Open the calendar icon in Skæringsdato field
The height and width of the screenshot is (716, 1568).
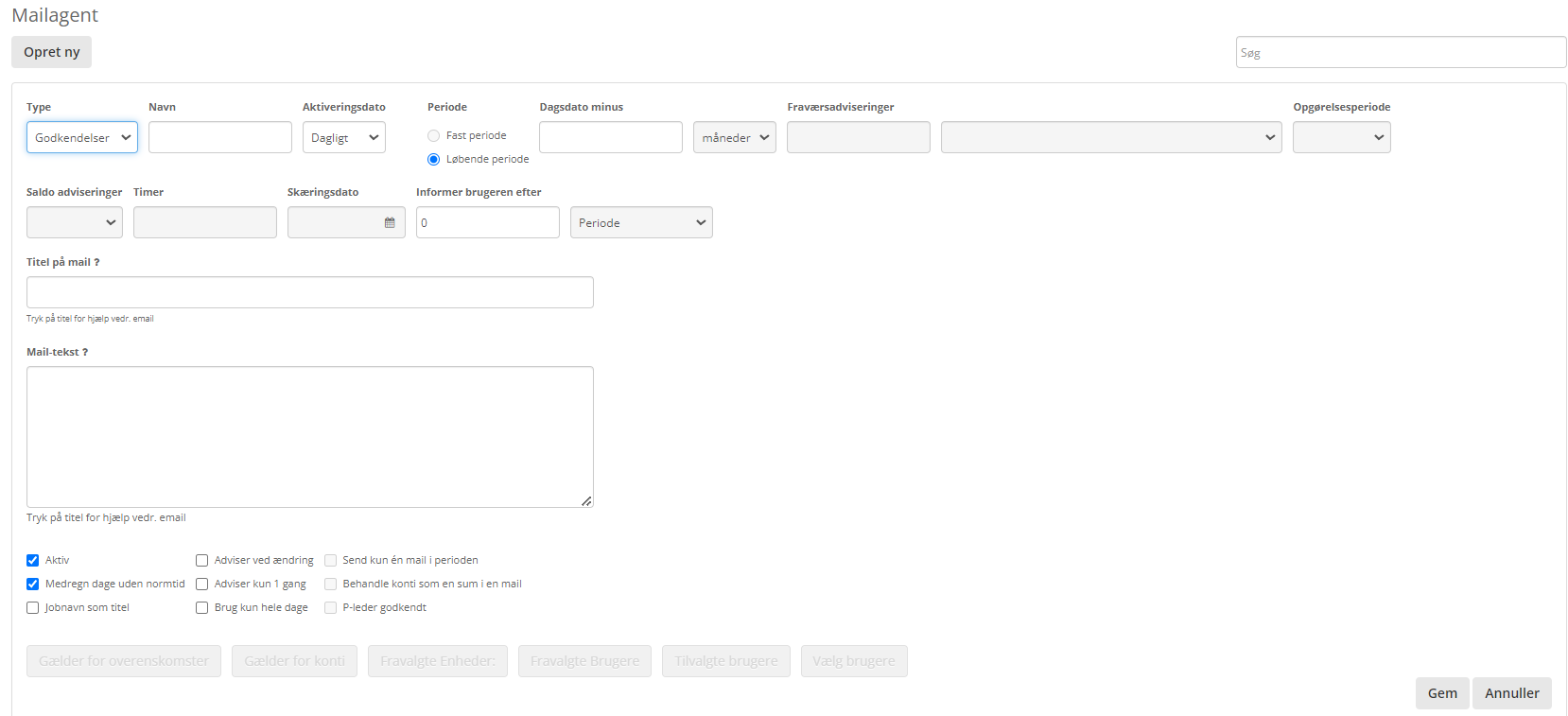click(x=390, y=223)
